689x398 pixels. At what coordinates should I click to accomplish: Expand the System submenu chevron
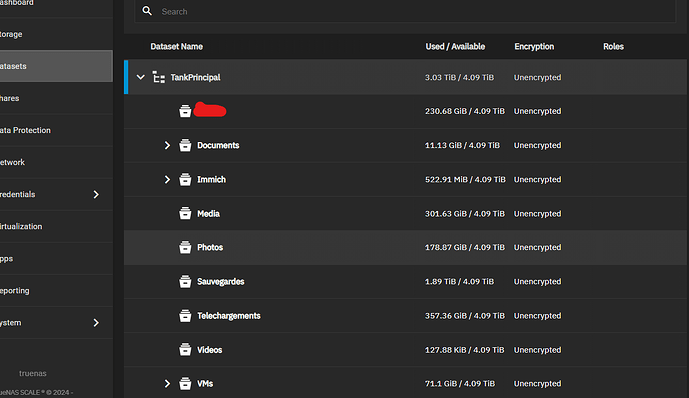tap(96, 323)
